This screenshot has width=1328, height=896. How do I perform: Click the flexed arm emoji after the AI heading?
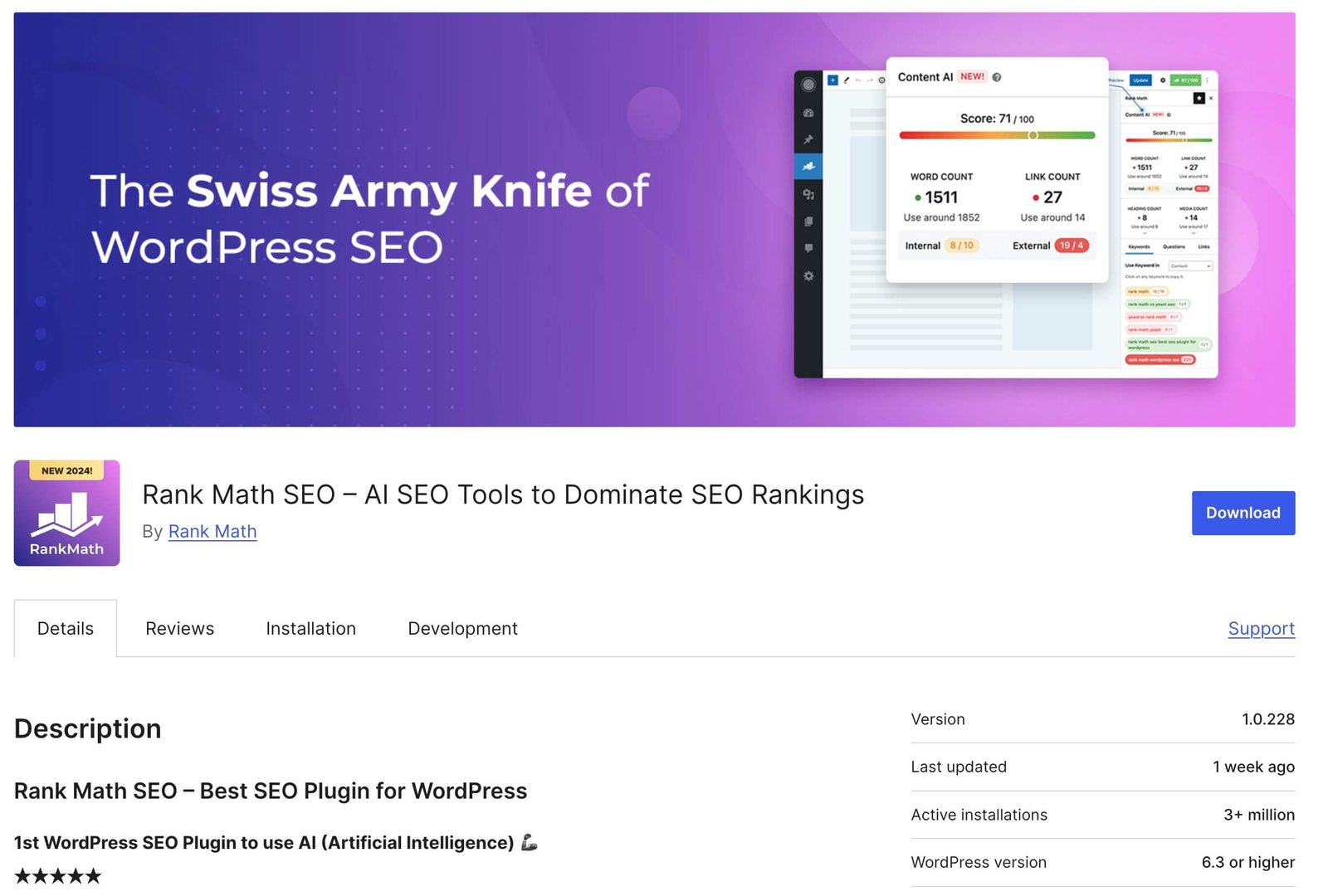(x=529, y=843)
